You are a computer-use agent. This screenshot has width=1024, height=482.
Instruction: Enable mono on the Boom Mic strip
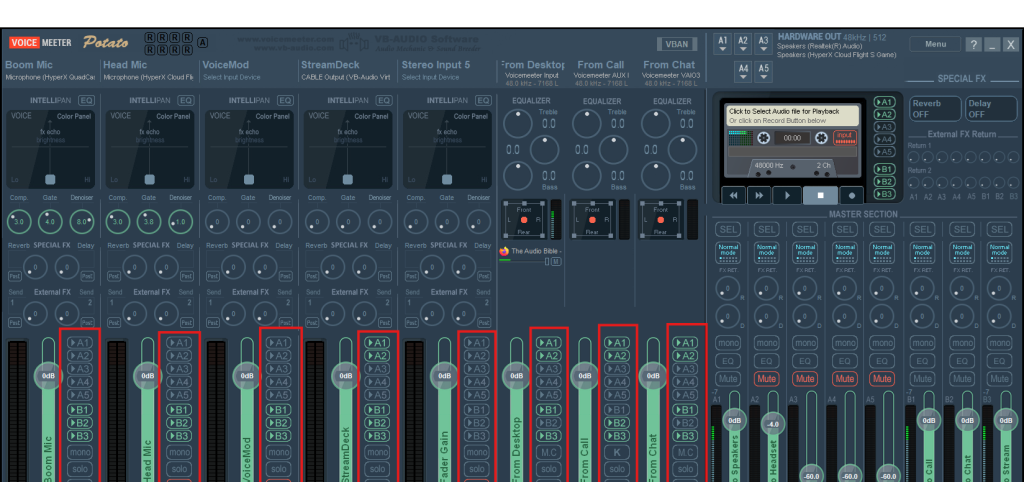[x=80, y=452]
